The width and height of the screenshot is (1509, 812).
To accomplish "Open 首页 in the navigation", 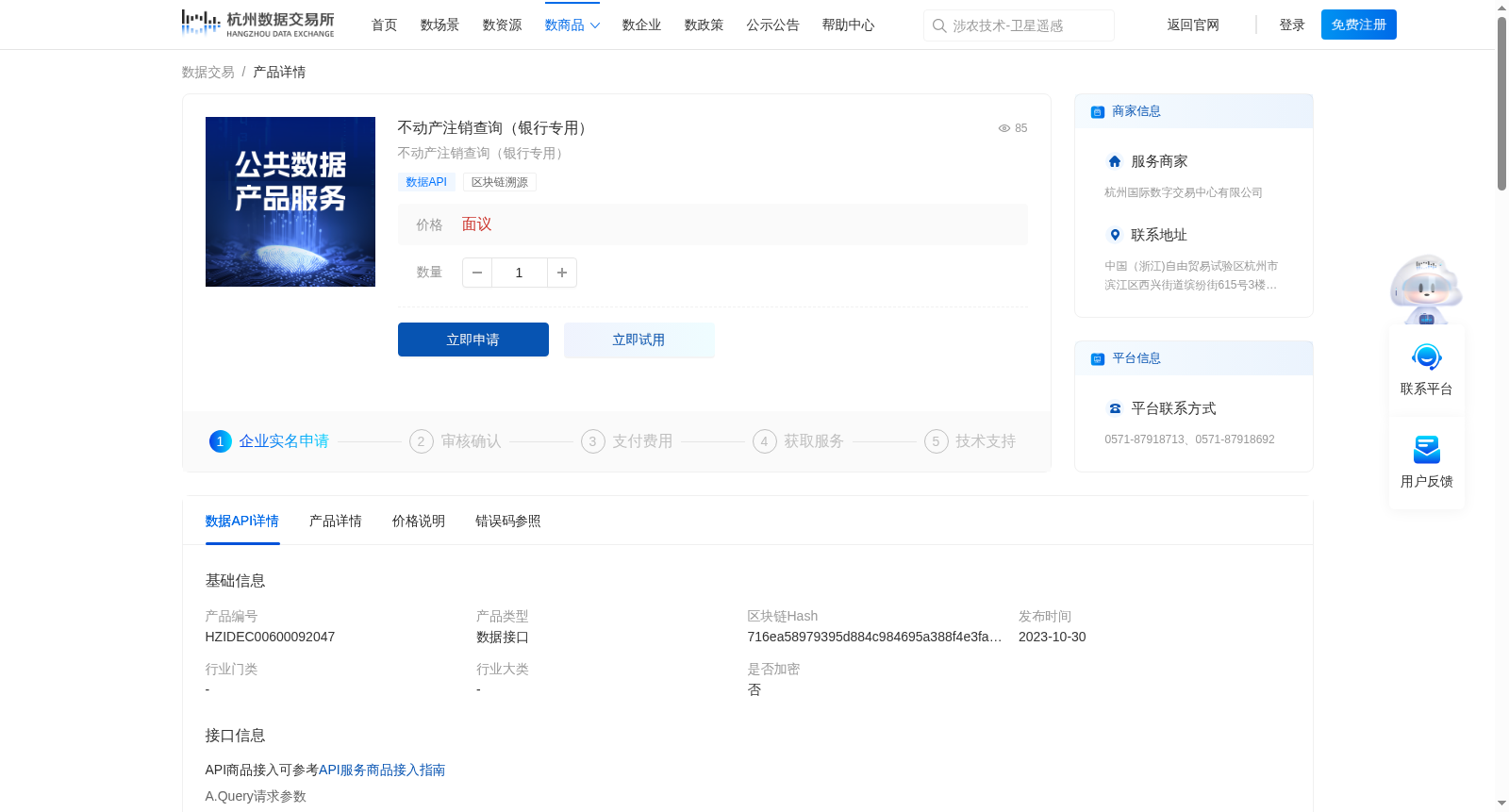I will (x=385, y=25).
